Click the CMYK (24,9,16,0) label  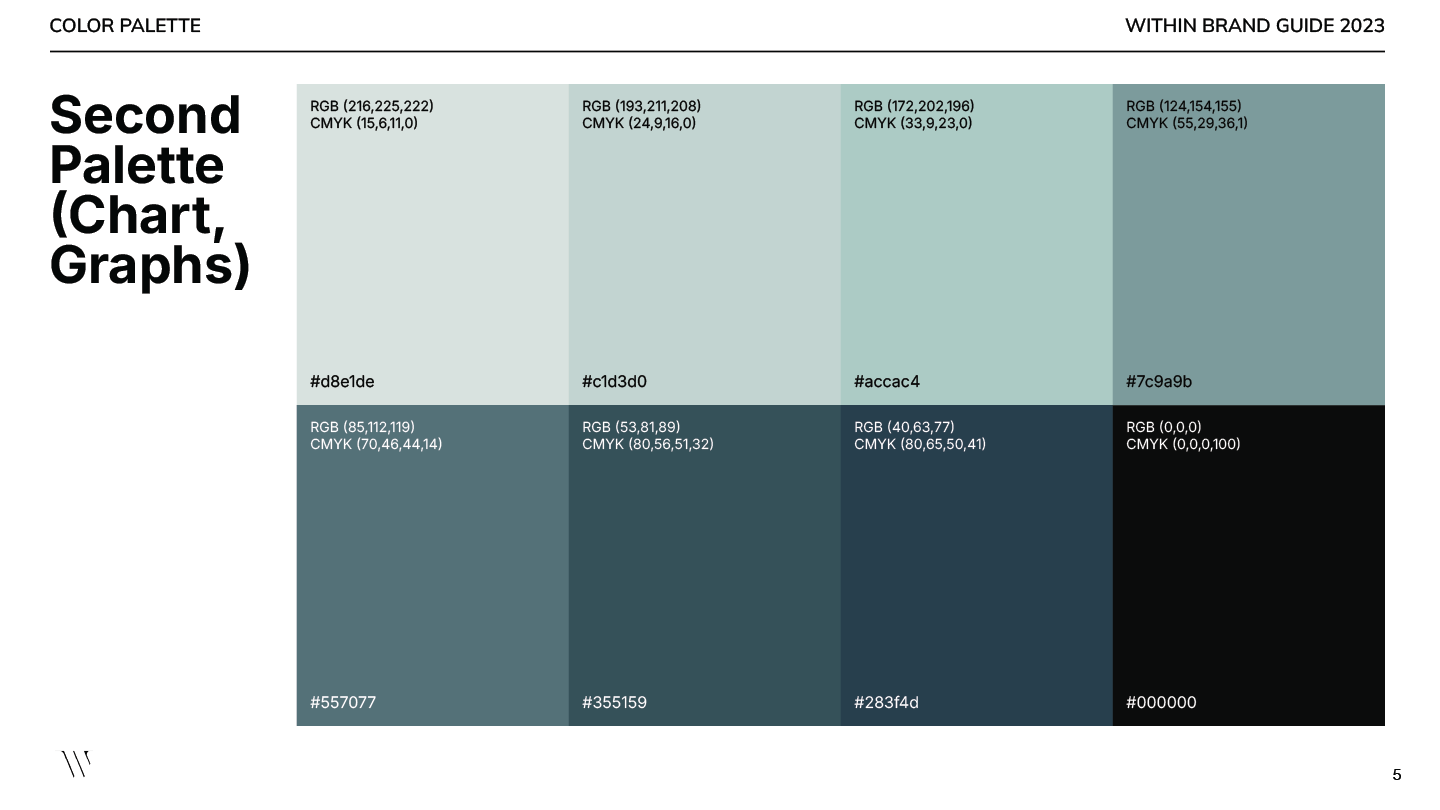click(x=639, y=123)
